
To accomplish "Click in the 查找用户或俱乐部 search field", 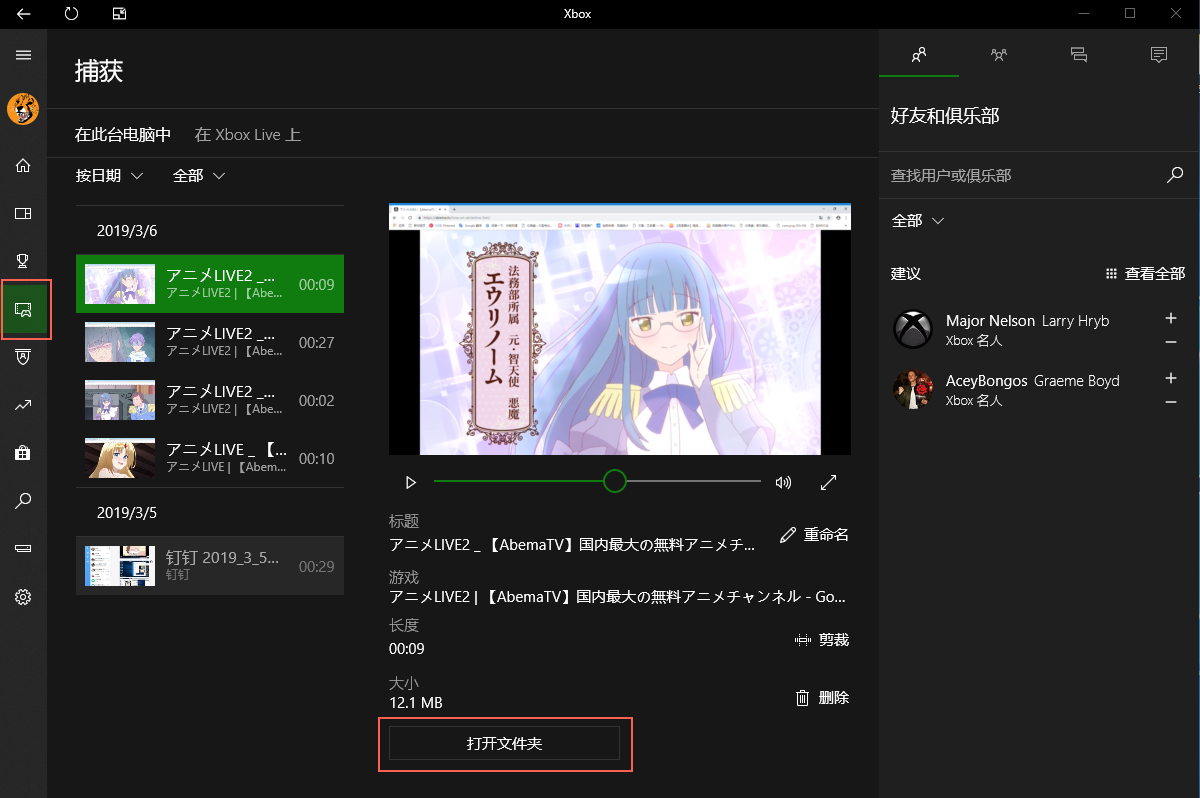I will pos(1024,175).
